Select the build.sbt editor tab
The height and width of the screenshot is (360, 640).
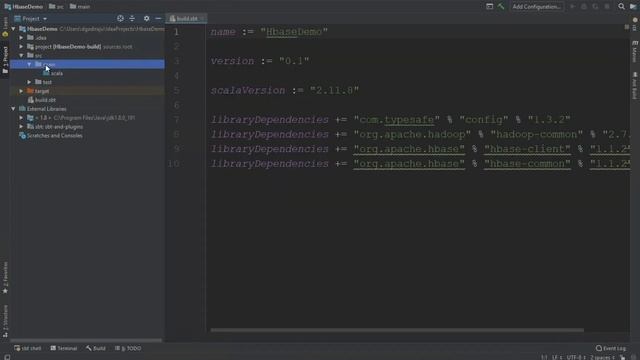pyautogui.click(x=187, y=18)
